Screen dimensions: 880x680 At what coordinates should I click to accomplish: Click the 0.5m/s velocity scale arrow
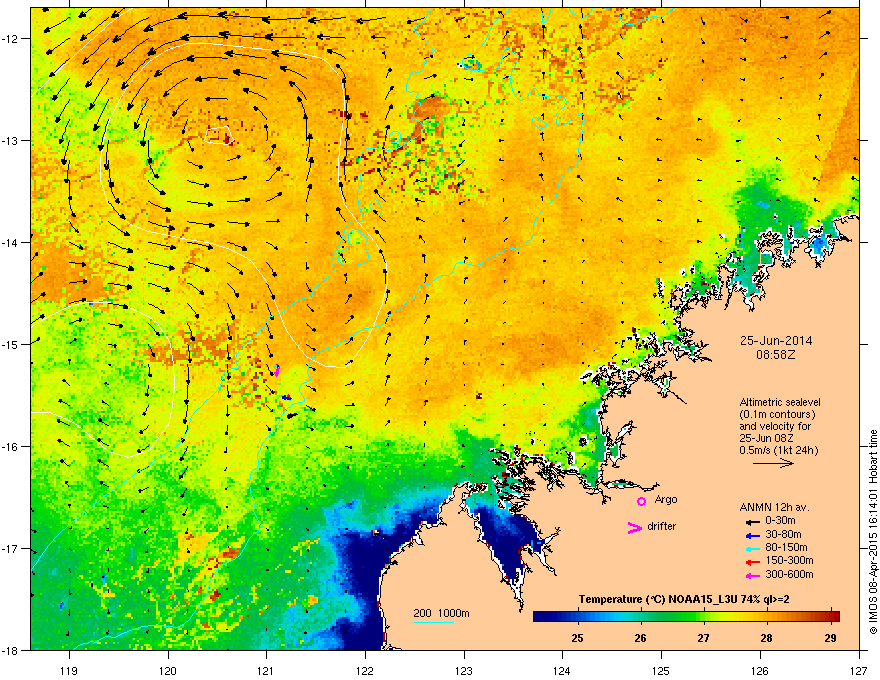click(773, 463)
